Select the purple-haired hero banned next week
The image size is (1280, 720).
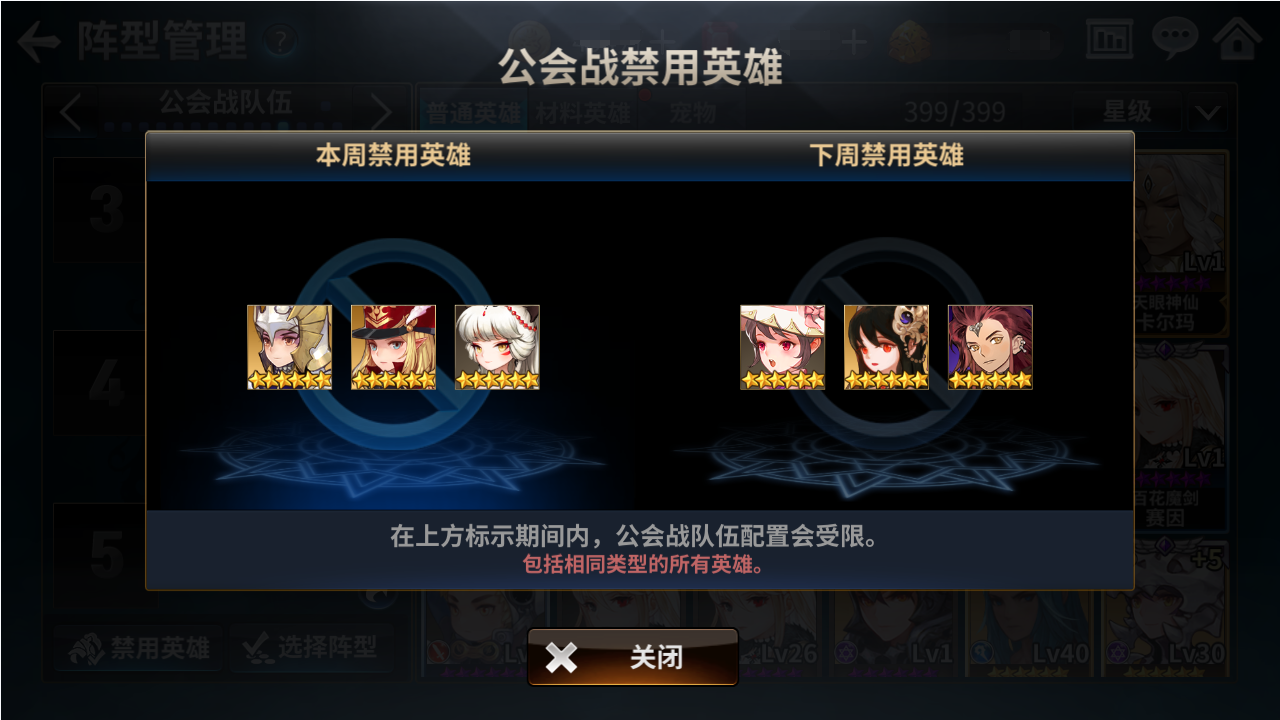(x=990, y=347)
